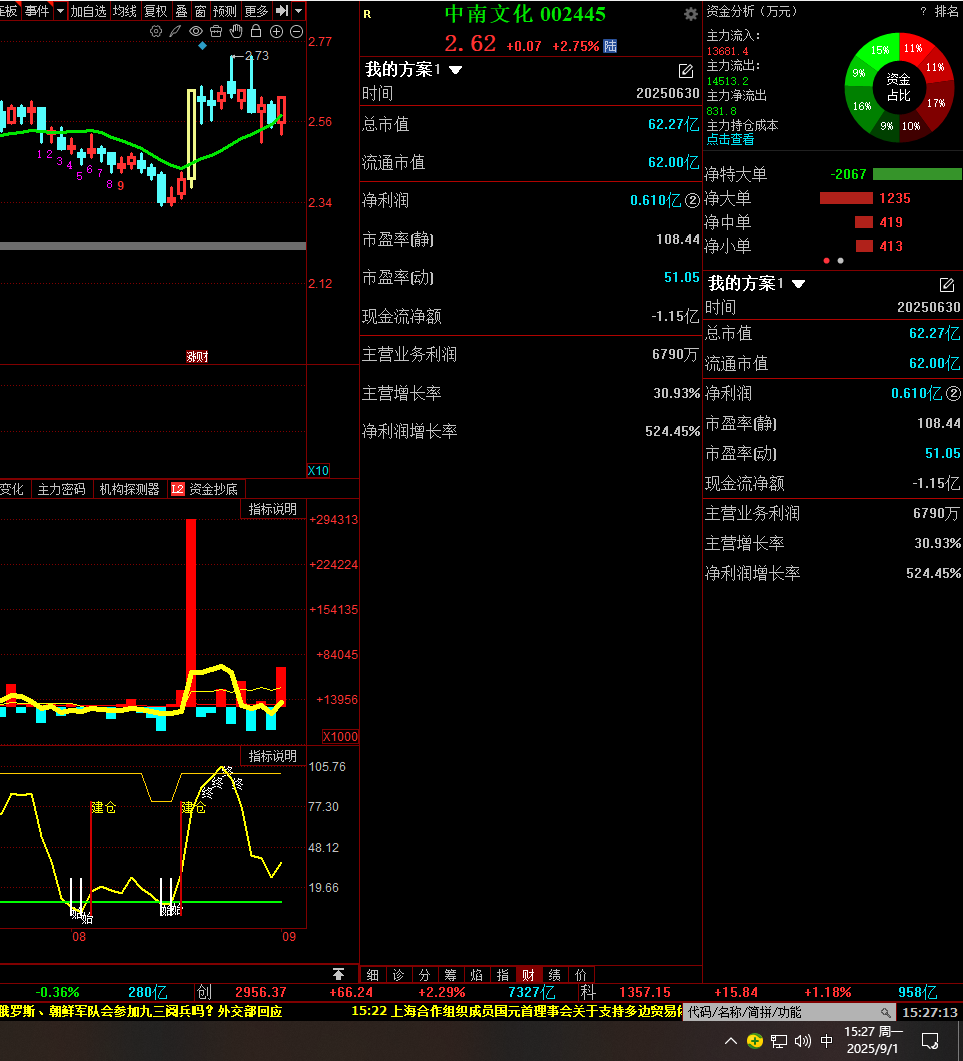Click search magnifier icon in code box

[x=885, y=1012]
